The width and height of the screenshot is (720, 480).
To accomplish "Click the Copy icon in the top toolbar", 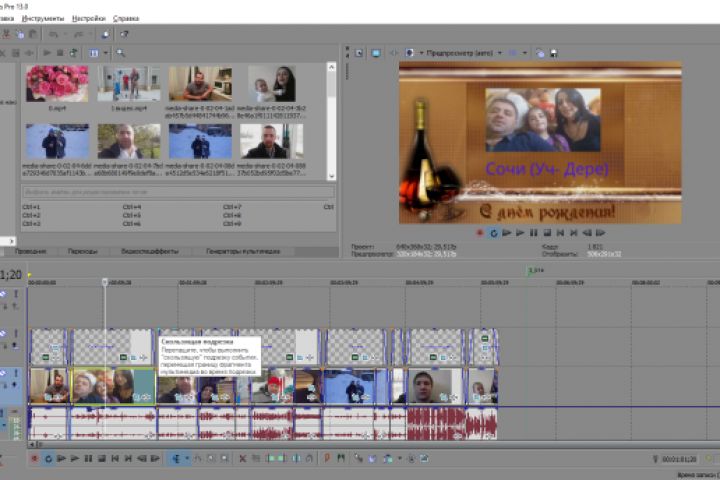I will click(20, 34).
